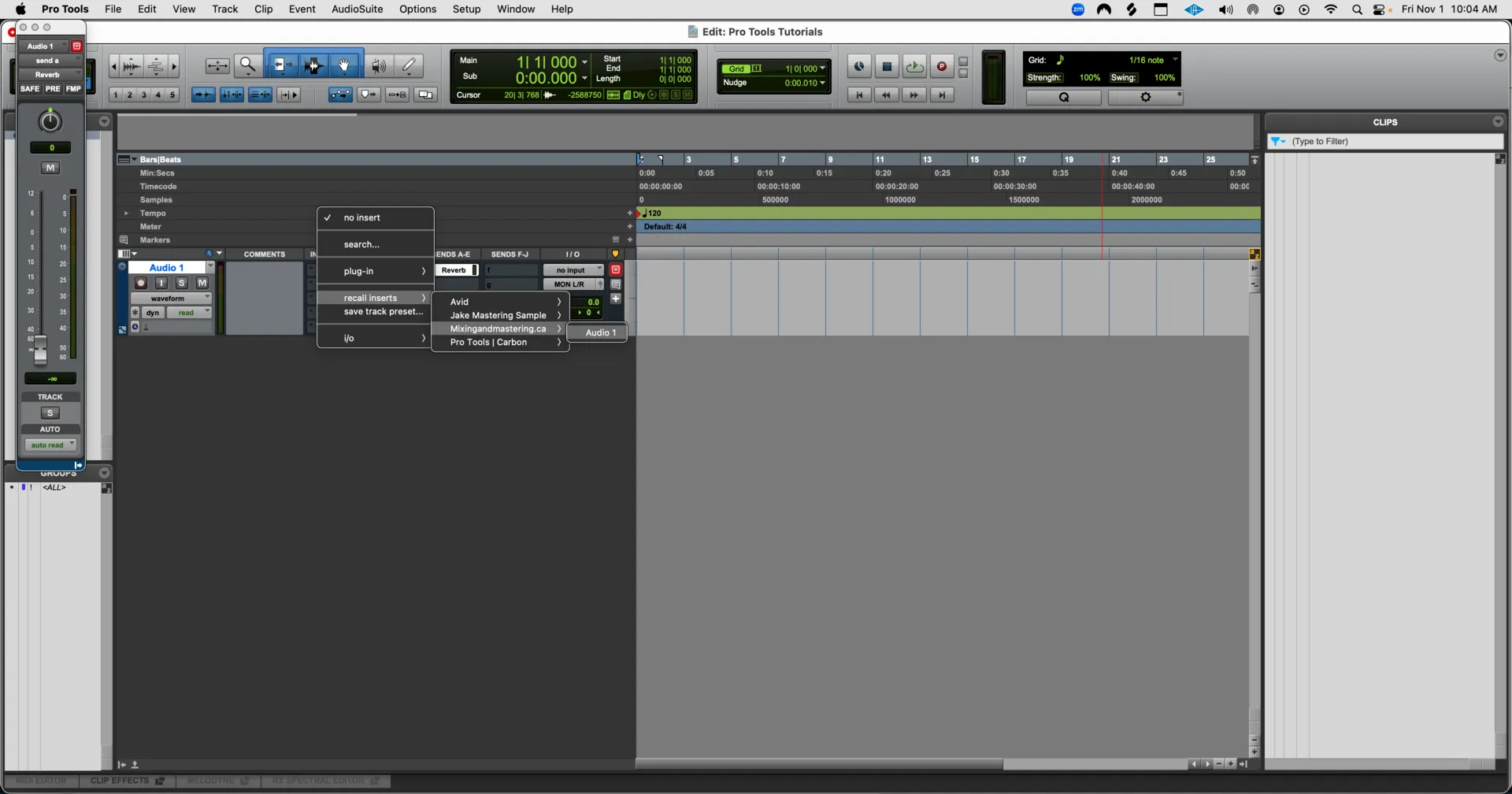Enable Tab to Transients

[203, 95]
